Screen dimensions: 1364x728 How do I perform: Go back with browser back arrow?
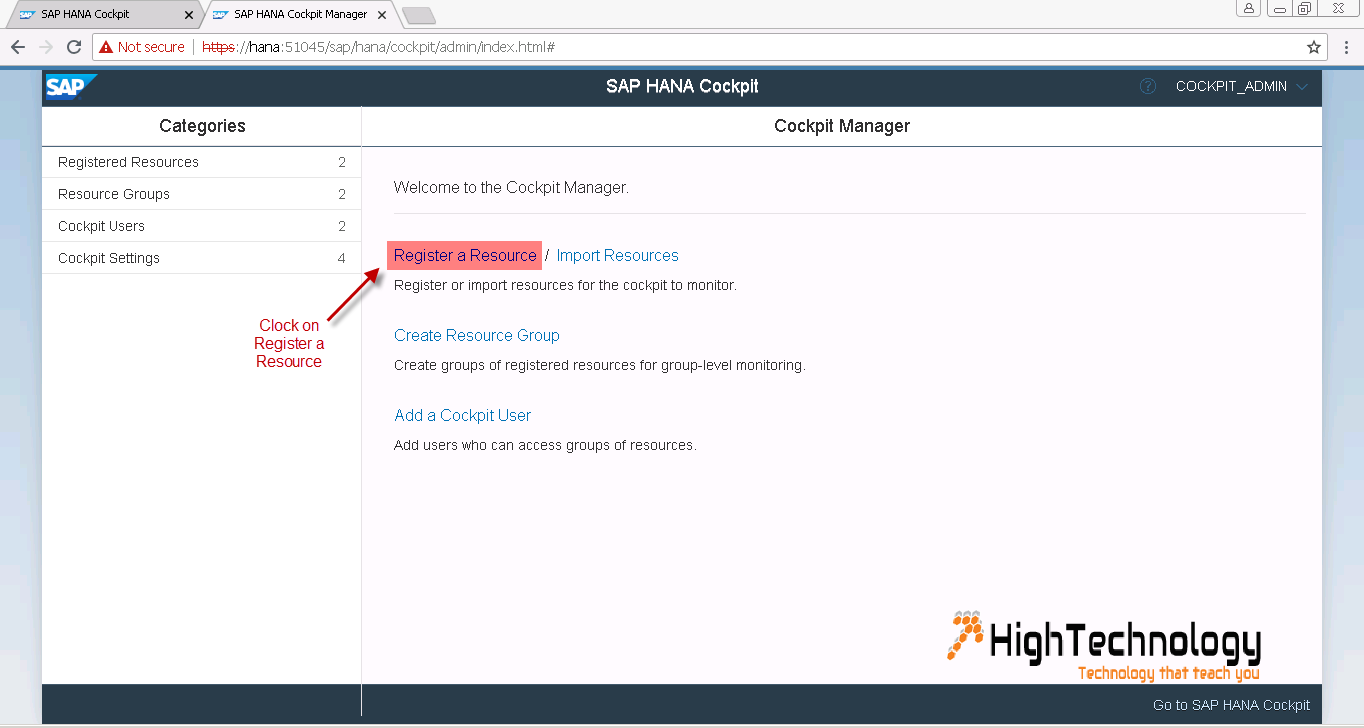click(x=18, y=47)
